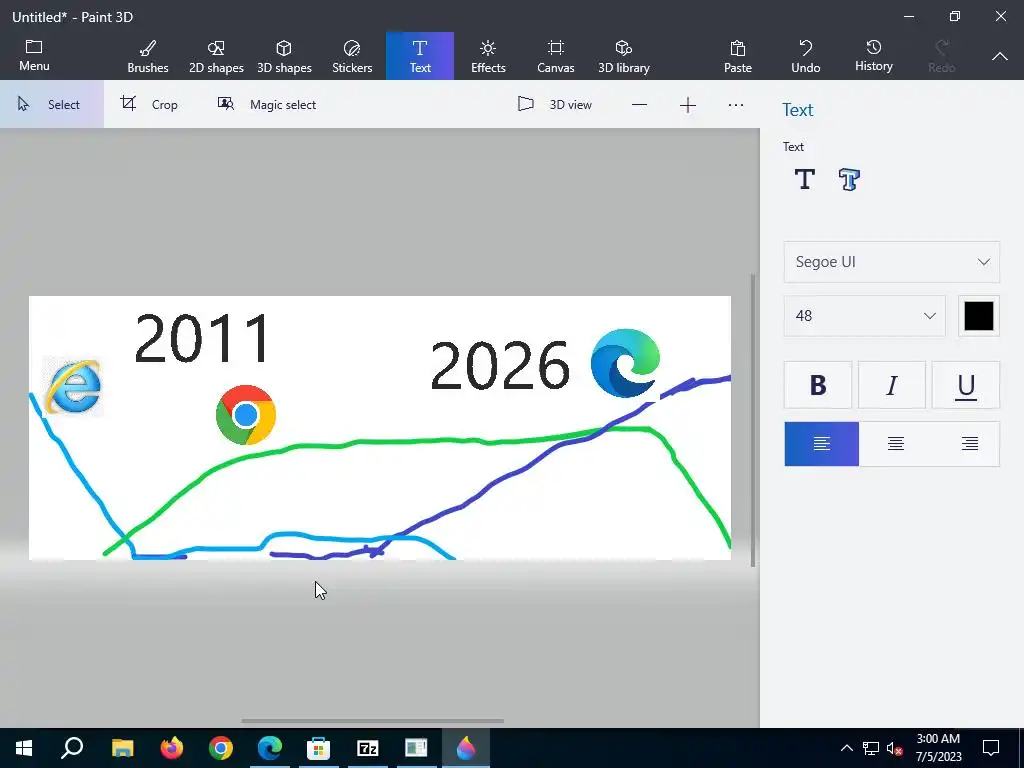Image resolution: width=1024 pixels, height=768 pixels.
Task: Launch Chrome from taskbar
Action: [x=221, y=748]
